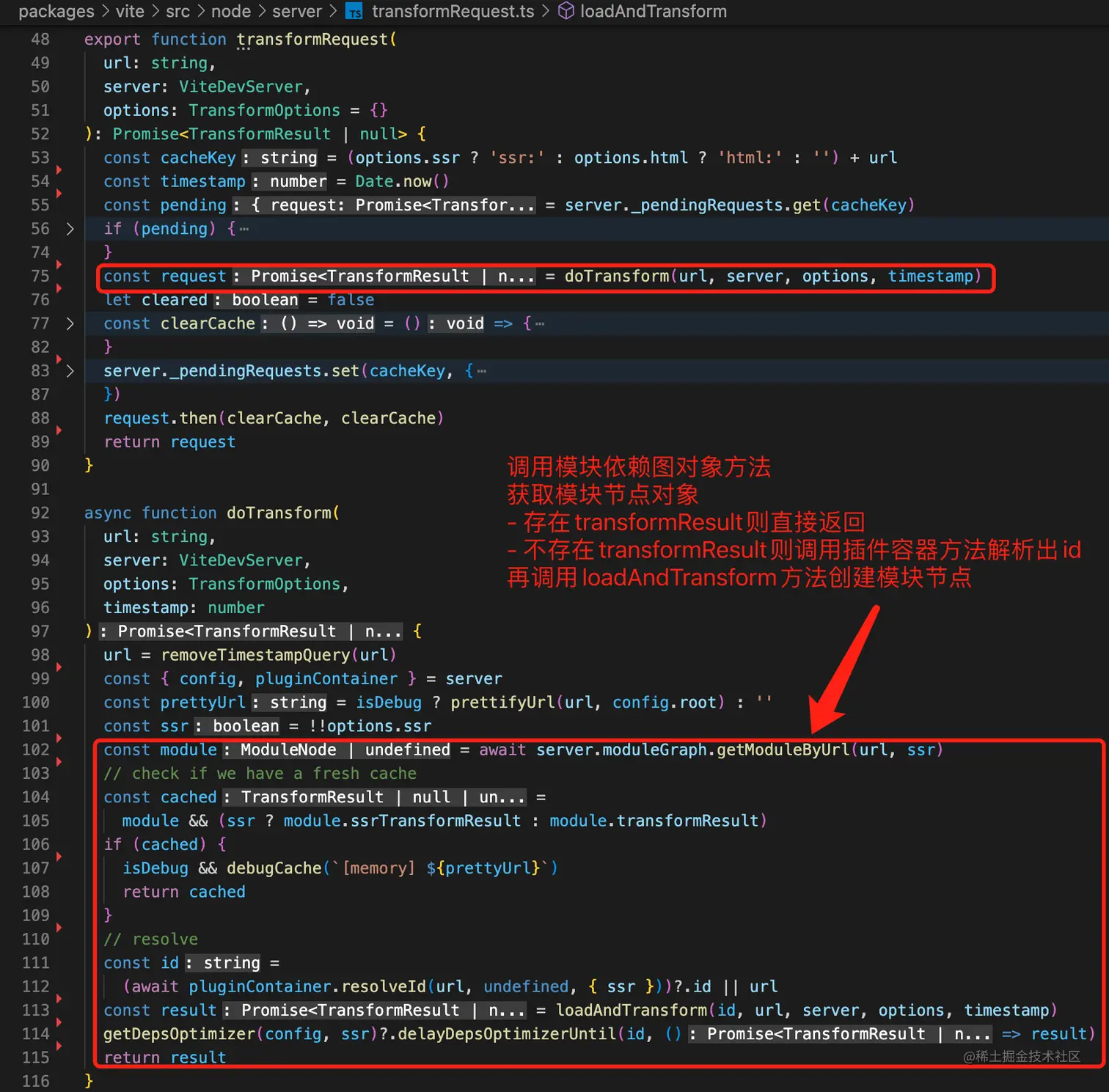The width and height of the screenshot is (1109, 1092).
Task: Click the loadAndTransform symbol cube icon
Action: pyautogui.click(x=566, y=11)
